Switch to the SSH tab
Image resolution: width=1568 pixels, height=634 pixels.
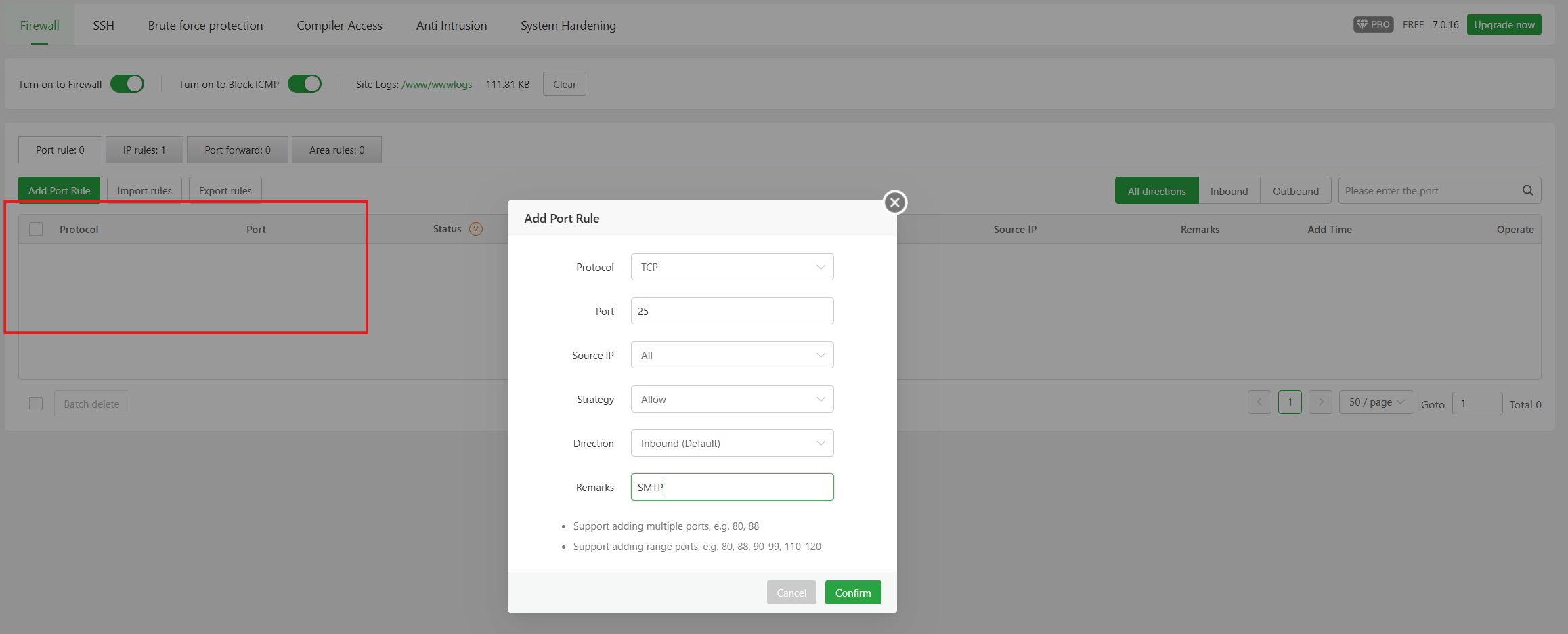[104, 26]
